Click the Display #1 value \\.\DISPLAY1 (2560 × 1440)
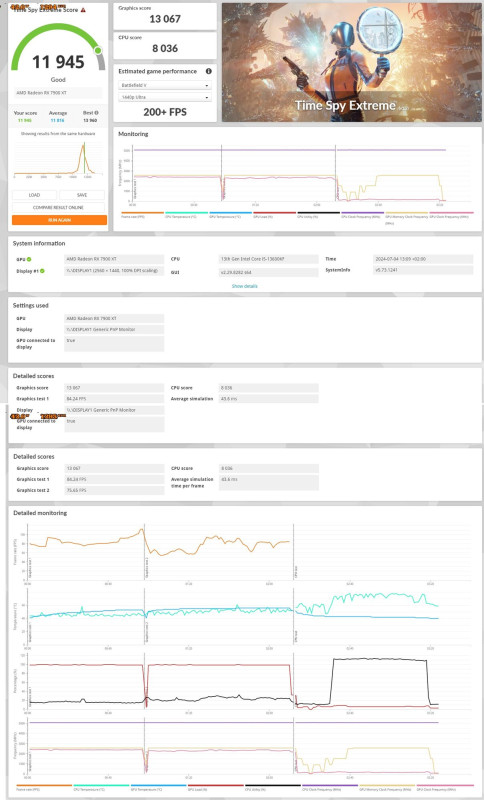 coord(114,271)
